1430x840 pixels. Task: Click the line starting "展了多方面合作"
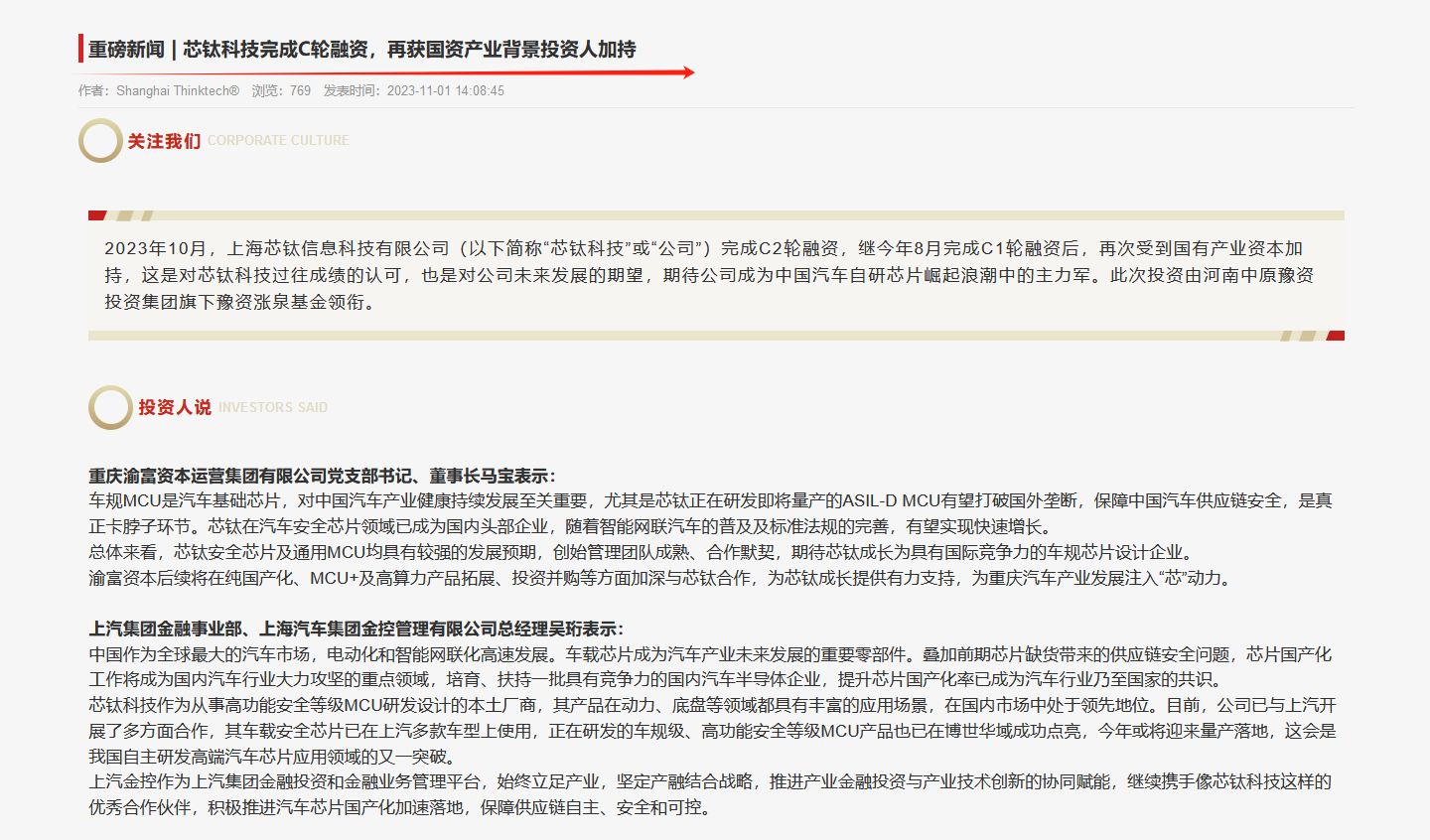coord(712,731)
